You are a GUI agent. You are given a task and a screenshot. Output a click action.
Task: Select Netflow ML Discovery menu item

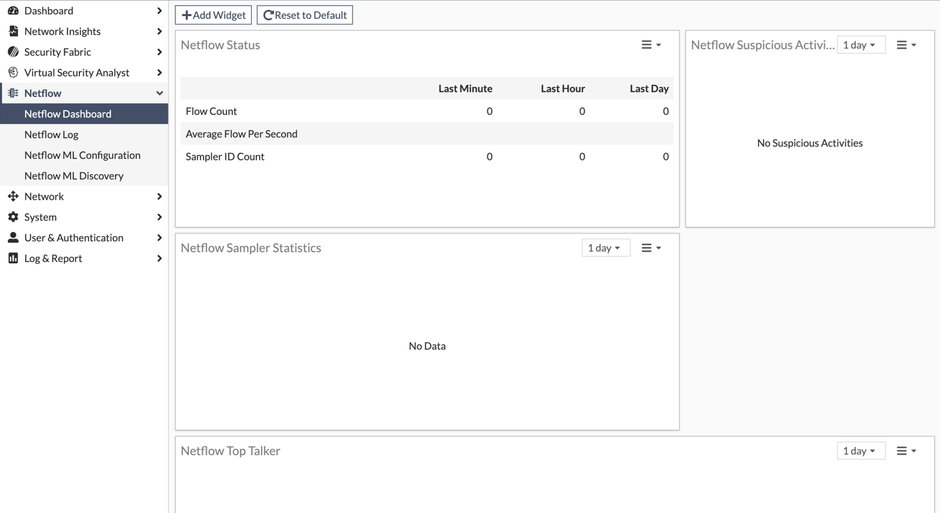pyautogui.click(x=74, y=176)
